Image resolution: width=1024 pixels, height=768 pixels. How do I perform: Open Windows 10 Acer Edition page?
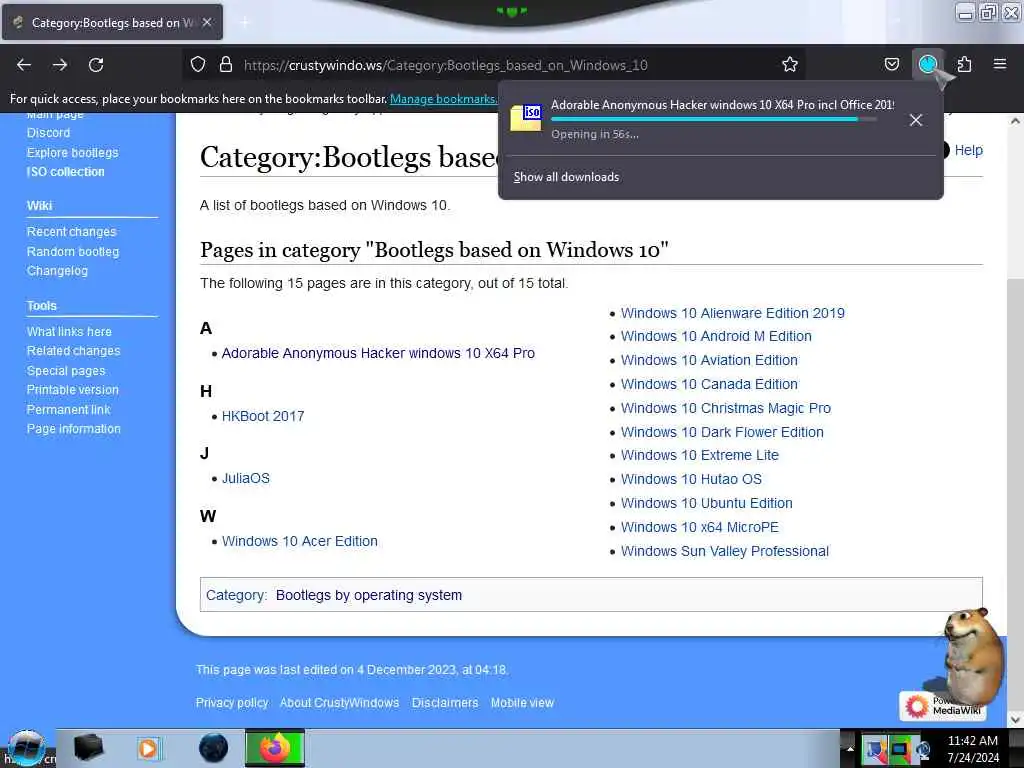pos(300,541)
